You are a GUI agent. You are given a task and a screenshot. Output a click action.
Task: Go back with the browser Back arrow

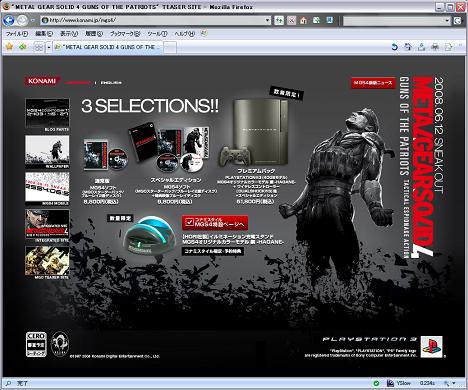8,20
